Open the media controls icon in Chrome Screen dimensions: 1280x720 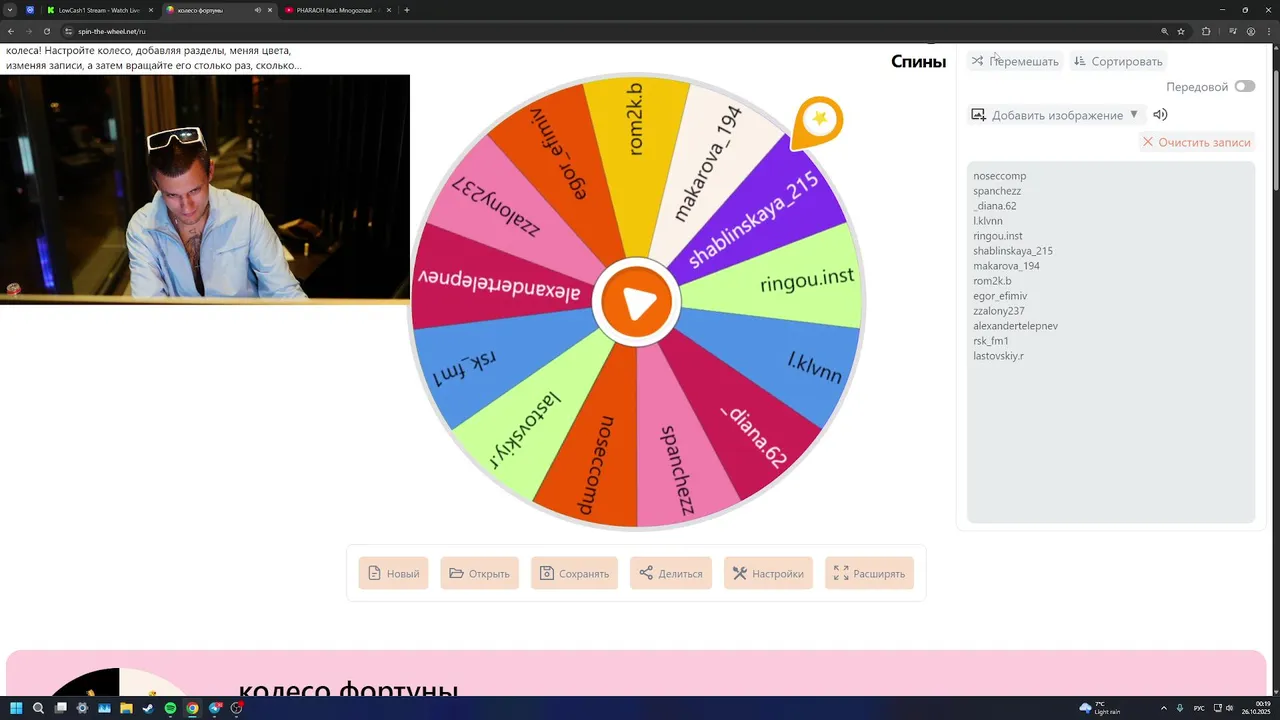pyautogui.click(x=1233, y=31)
